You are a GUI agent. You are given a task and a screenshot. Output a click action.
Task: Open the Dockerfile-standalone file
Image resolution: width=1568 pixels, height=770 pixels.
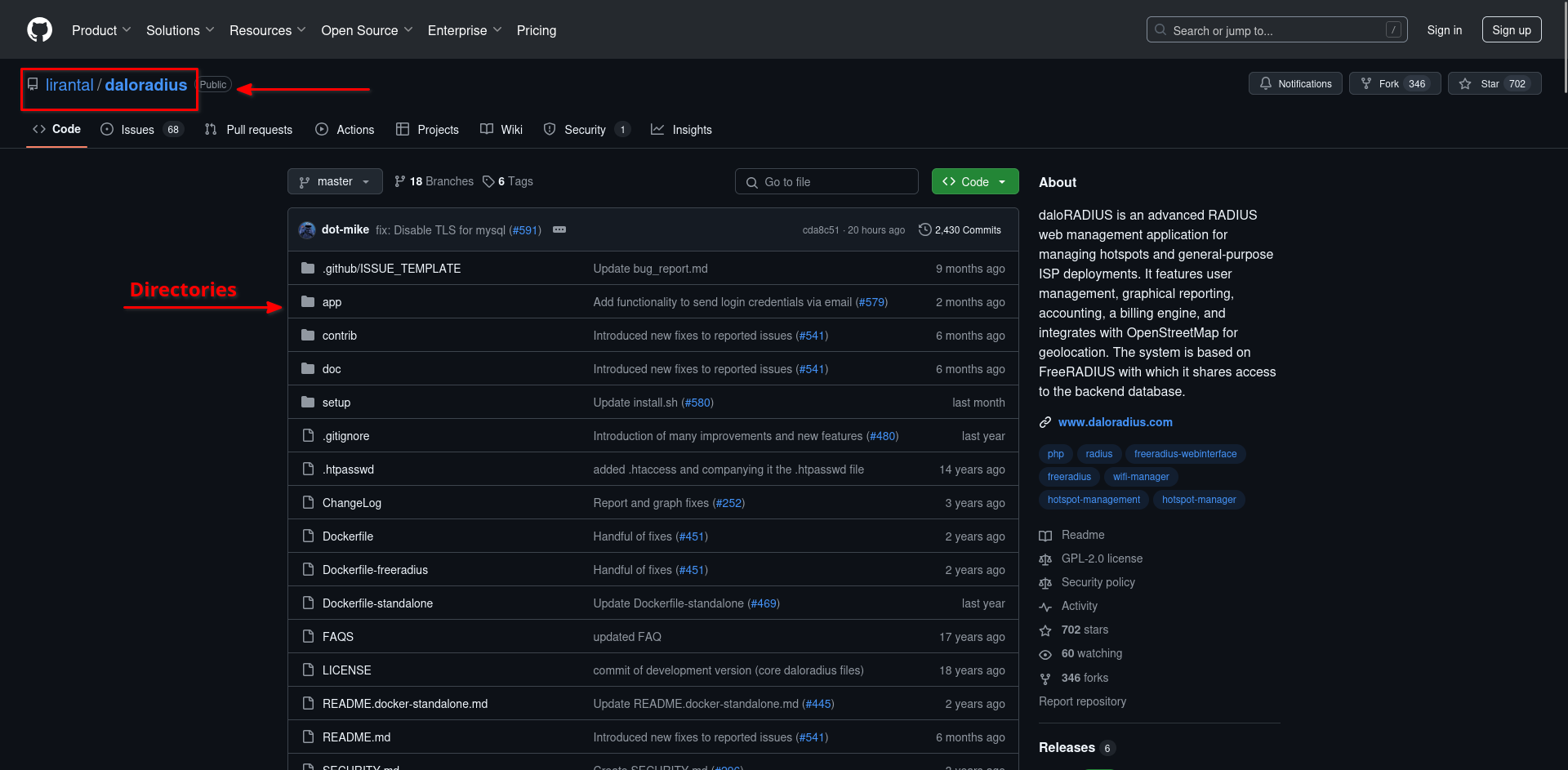pyautogui.click(x=377, y=603)
